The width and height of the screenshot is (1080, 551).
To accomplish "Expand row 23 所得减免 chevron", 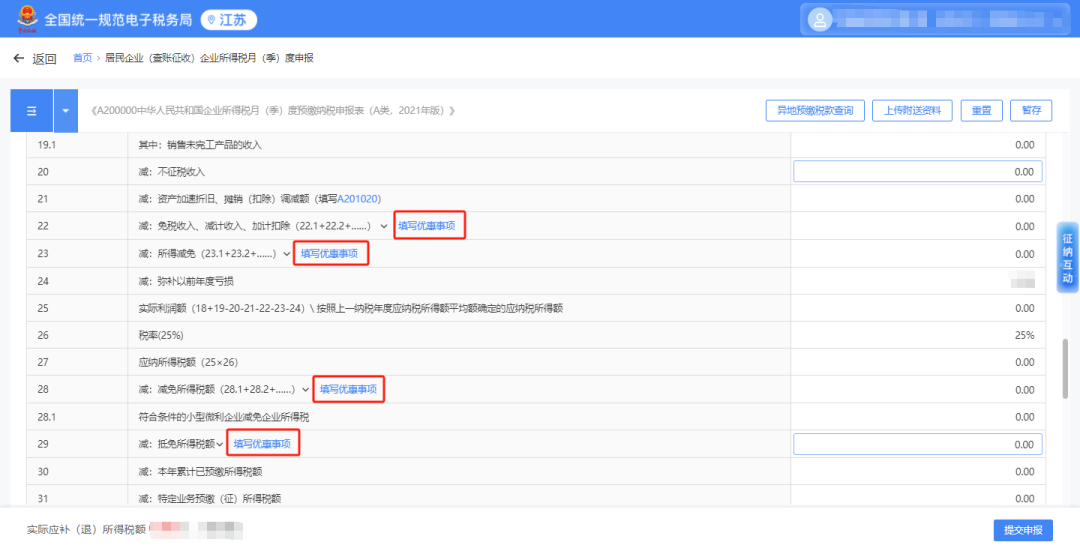I will click(x=287, y=254).
